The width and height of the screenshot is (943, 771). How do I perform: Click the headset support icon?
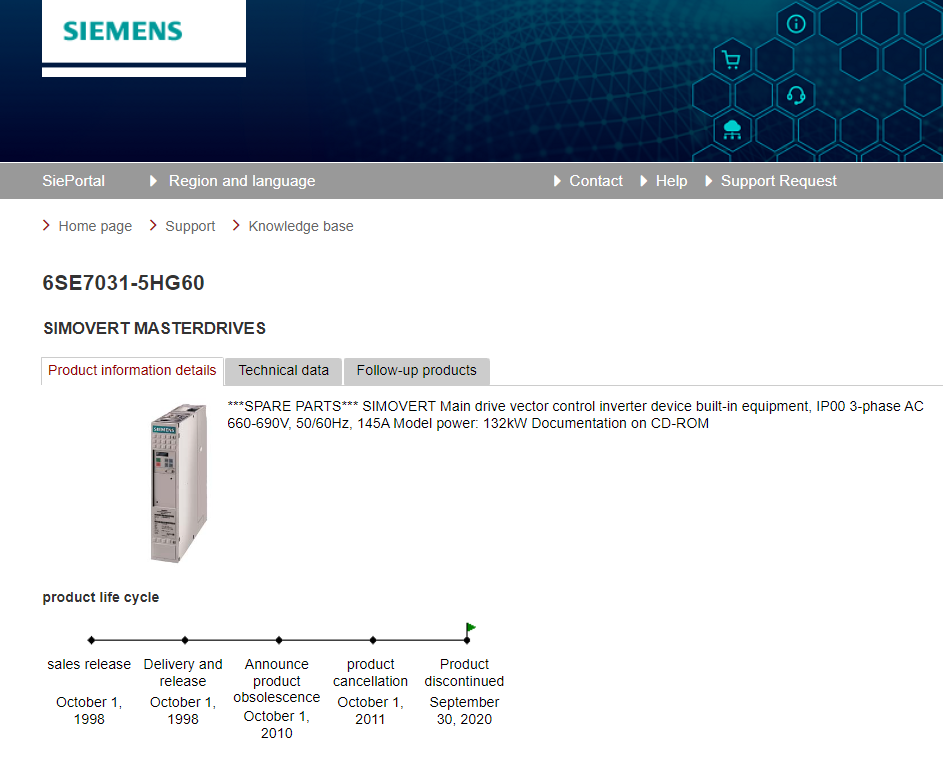[x=796, y=95]
